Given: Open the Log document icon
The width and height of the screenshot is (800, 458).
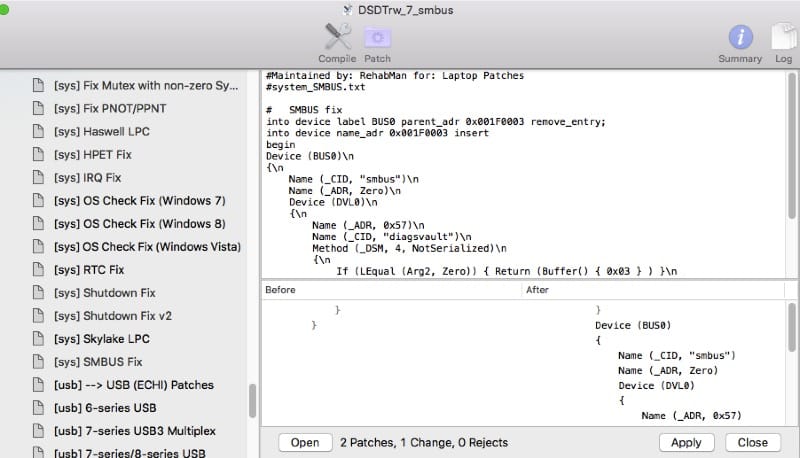Looking at the screenshot, I should pyautogui.click(x=782, y=38).
